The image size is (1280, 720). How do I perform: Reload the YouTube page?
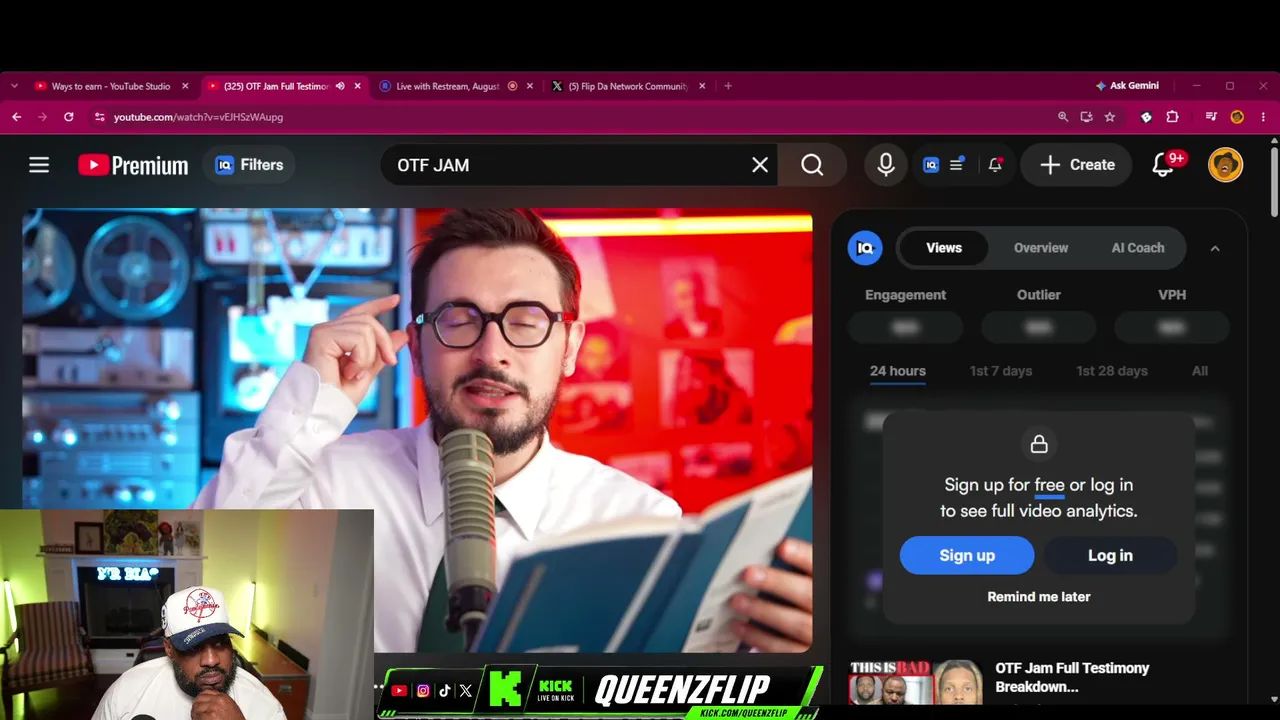click(68, 117)
